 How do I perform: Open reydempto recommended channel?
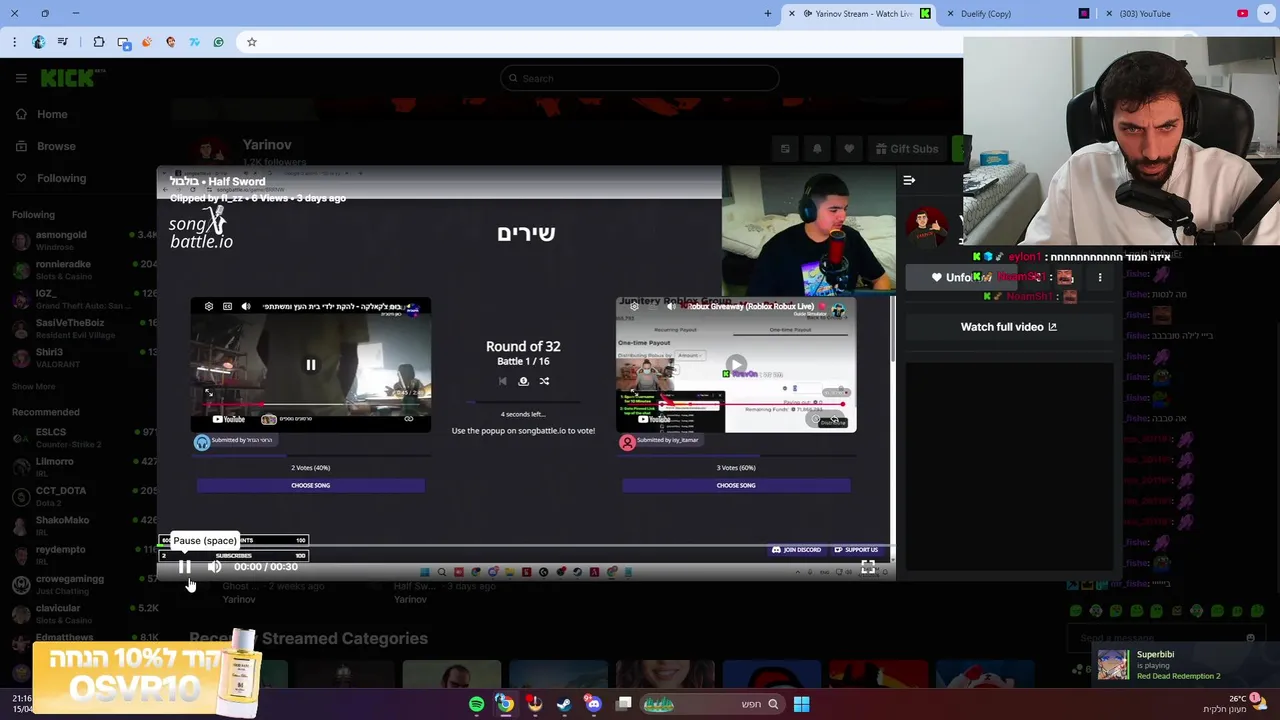(x=80, y=554)
